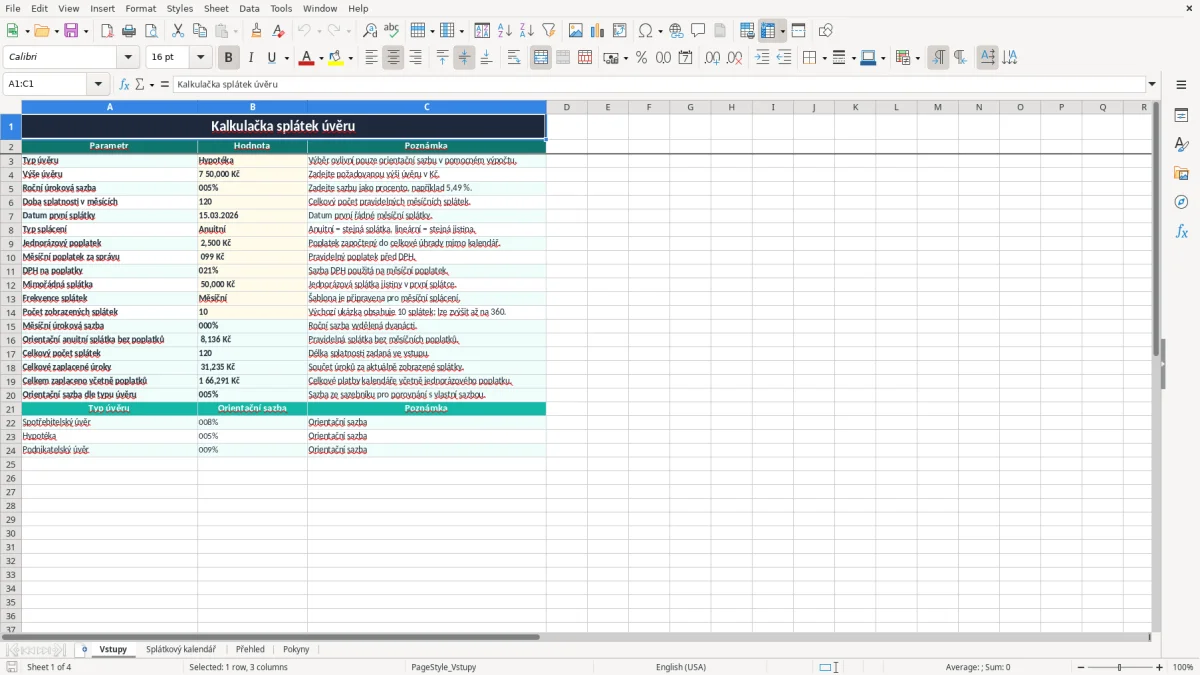
Task: Click the English (USA) language status field
Action: tap(681, 667)
